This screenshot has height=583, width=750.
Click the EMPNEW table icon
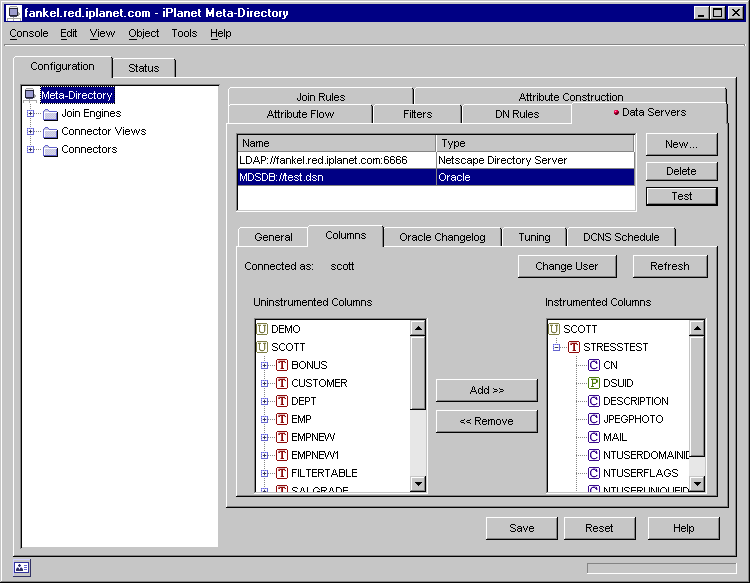pyautogui.click(x=282, y=437)
